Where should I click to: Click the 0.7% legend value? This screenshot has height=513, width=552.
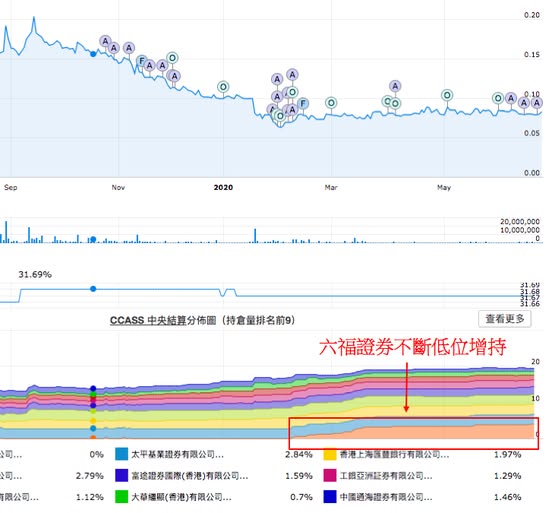(301, 497)
